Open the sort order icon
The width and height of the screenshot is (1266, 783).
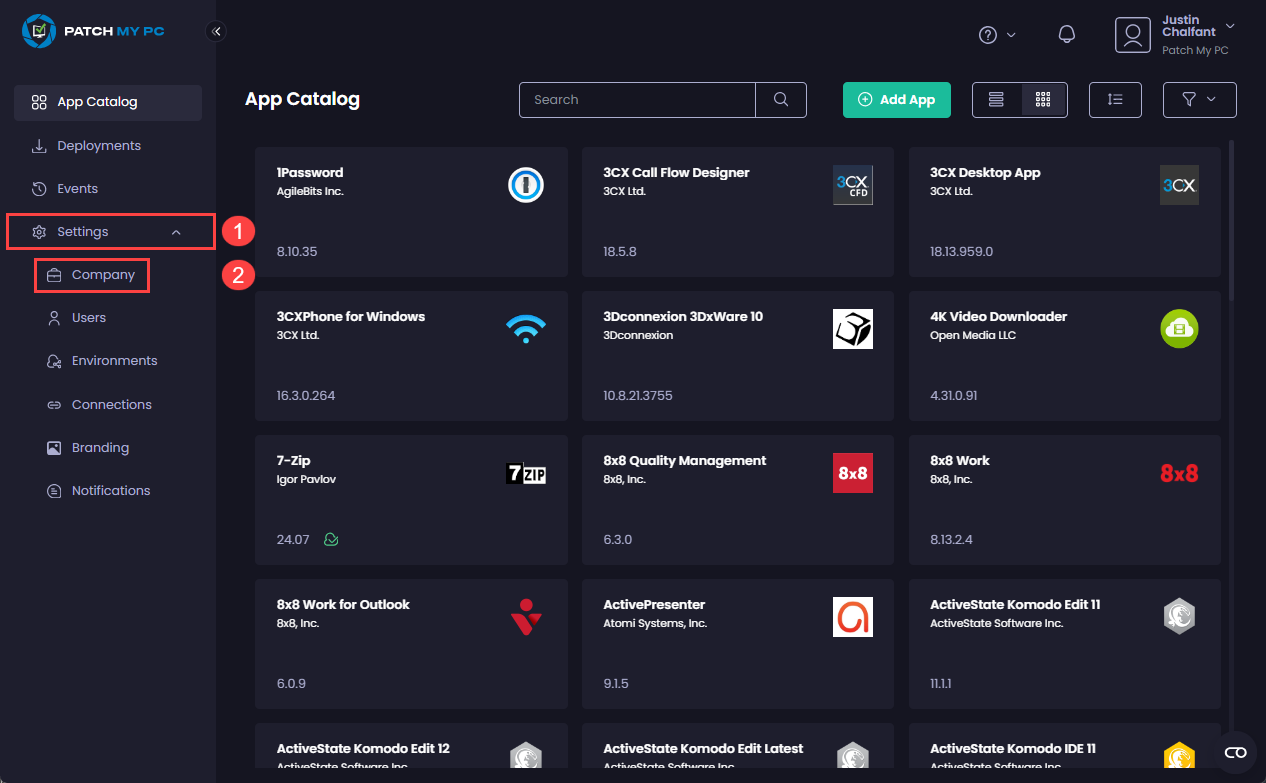coord(1115,99)
